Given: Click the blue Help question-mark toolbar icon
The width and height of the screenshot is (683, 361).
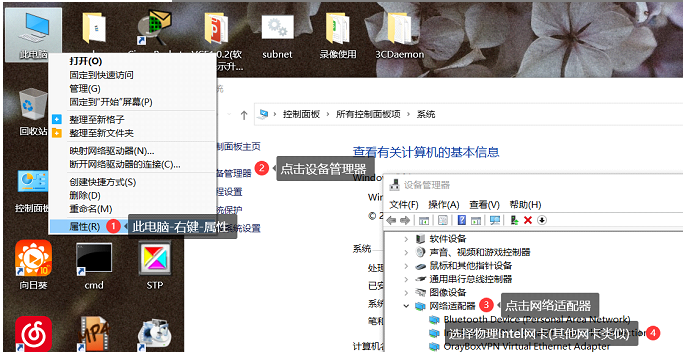Looking at the screenshot, I should tap(462, 220).
